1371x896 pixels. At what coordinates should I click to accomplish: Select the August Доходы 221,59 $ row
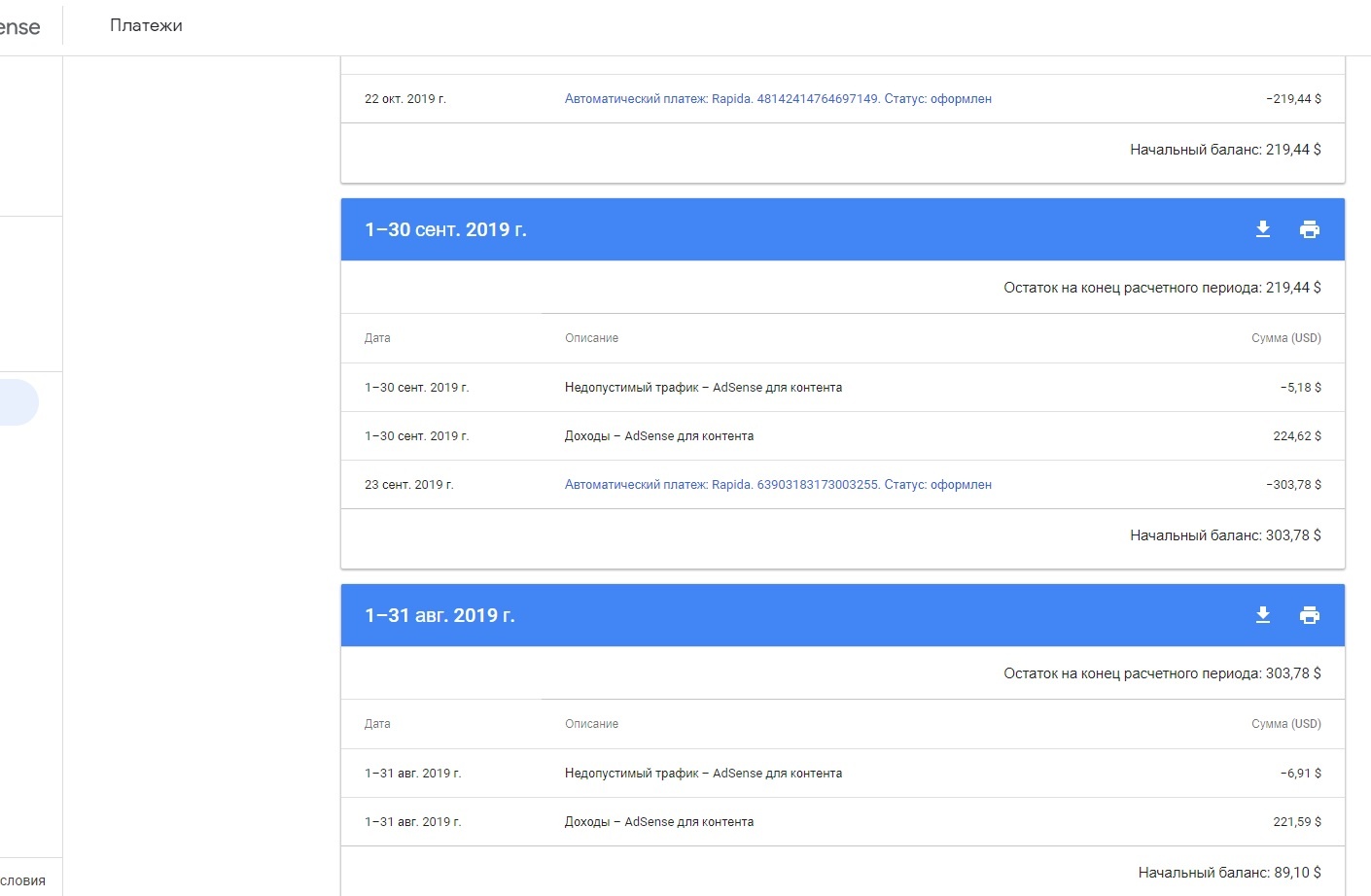pyautogui.click(x=659, y=822)
